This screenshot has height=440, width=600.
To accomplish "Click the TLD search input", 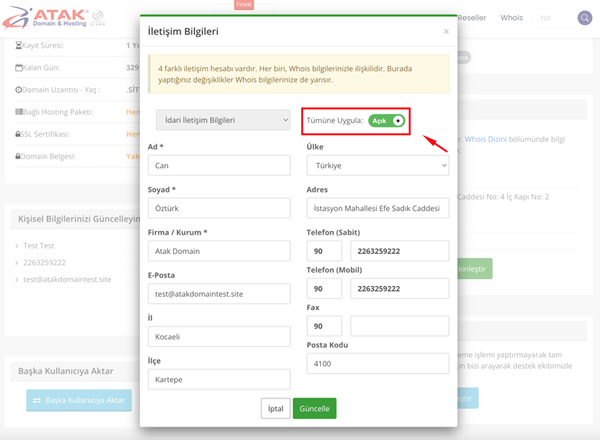I will (555, 18).
